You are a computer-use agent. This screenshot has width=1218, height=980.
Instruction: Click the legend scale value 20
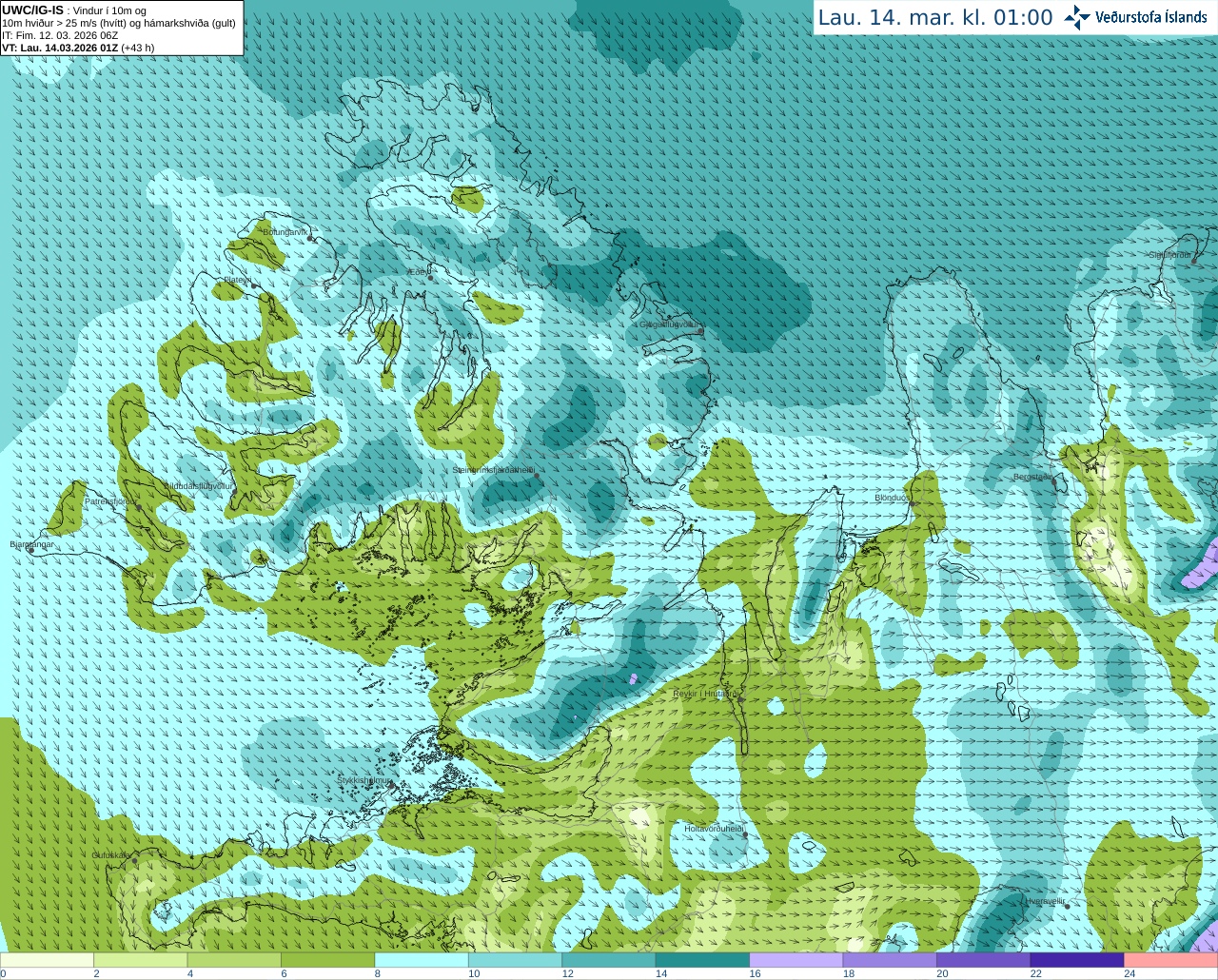(942, 973)
